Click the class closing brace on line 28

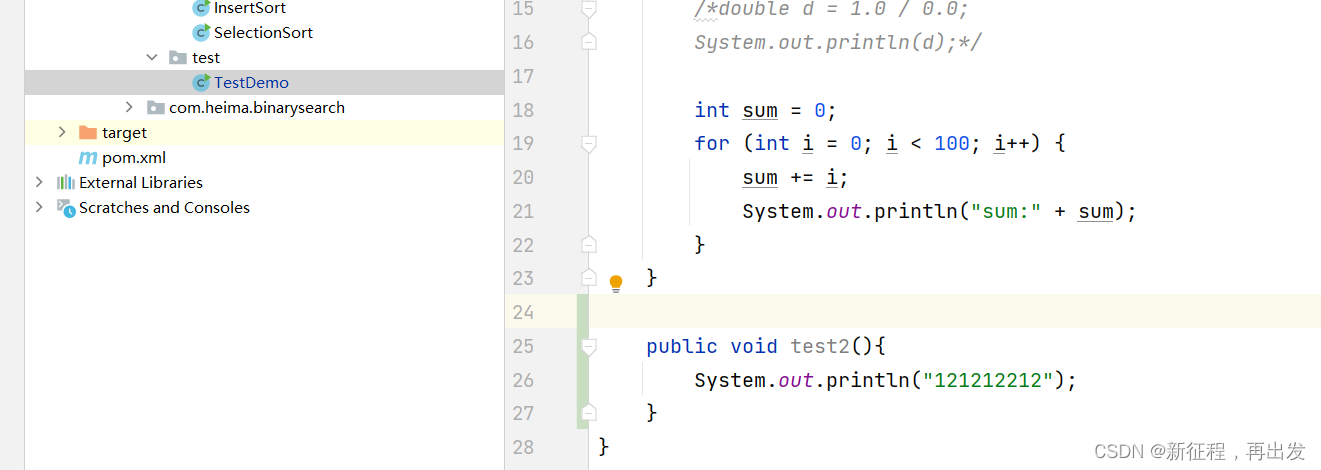(x=604, y=446)
